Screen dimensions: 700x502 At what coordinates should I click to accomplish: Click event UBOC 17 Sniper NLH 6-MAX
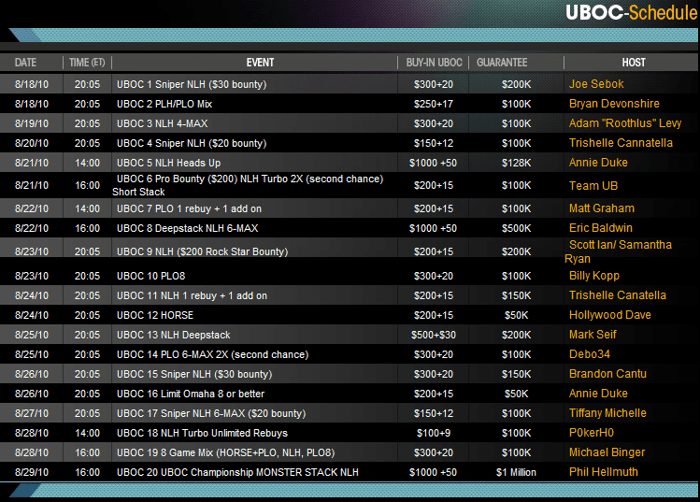tap(211, 414)
